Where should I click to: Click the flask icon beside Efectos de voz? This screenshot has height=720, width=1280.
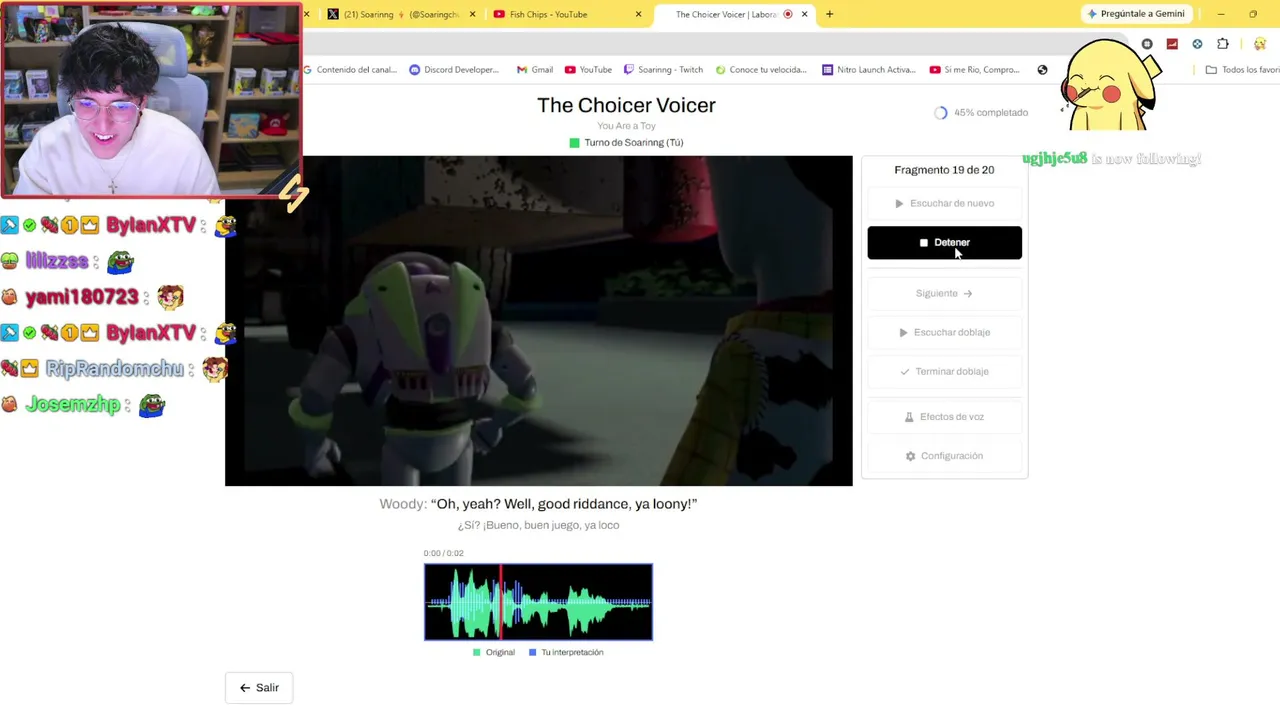tap(909, 417)
